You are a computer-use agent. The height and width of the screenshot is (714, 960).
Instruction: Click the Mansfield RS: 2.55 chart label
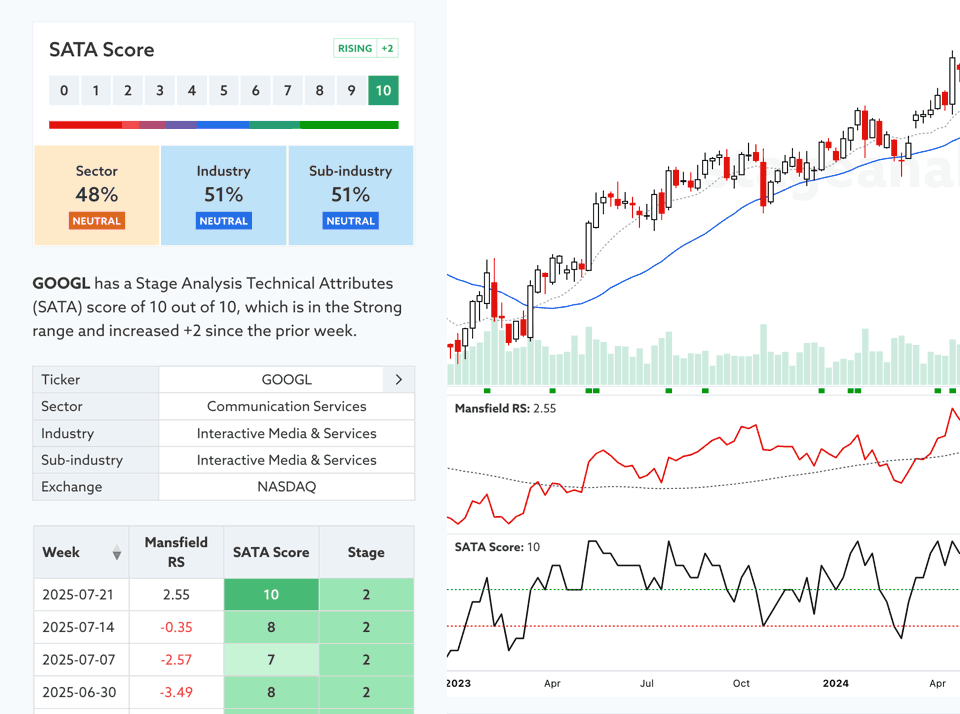pyautogui.click(x=505, y=409)
